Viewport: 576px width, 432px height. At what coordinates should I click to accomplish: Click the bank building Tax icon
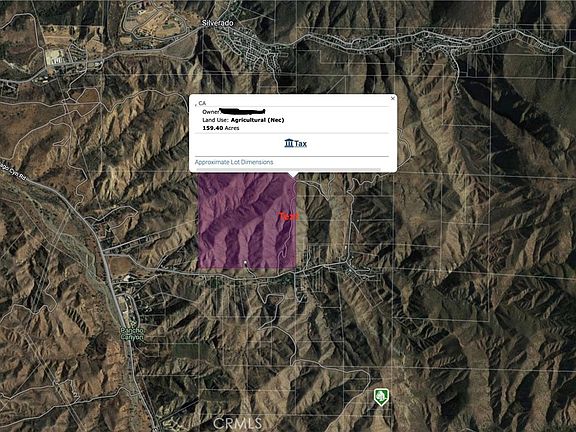(x=289, y=143)
